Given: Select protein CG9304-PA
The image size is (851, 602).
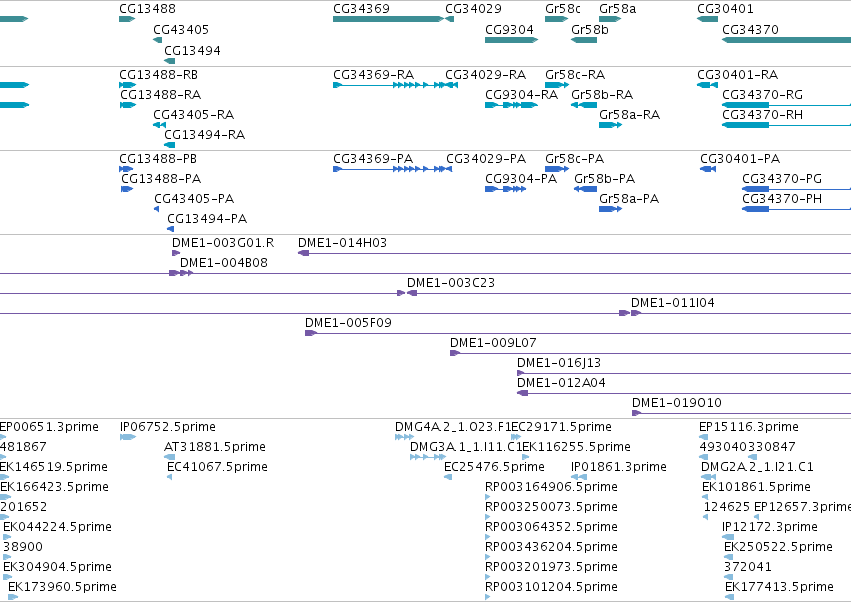Looking at the screenshot, I should click(506, 189).
